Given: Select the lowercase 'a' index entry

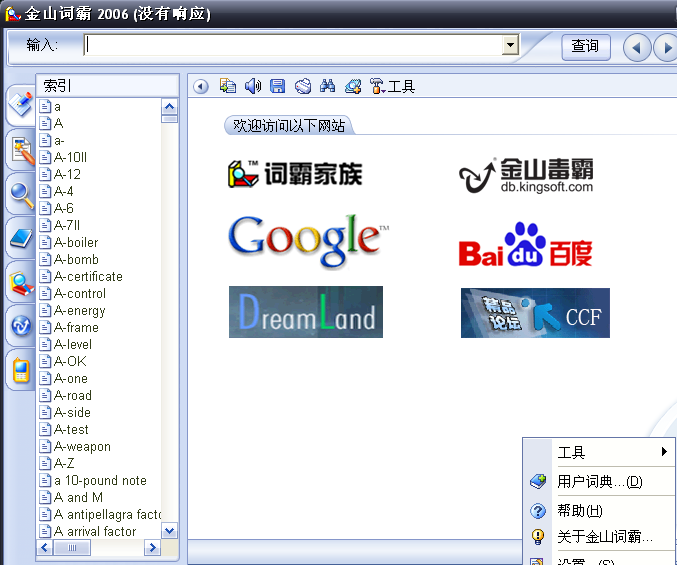Looking at the screenshot, I should [57, 107].
